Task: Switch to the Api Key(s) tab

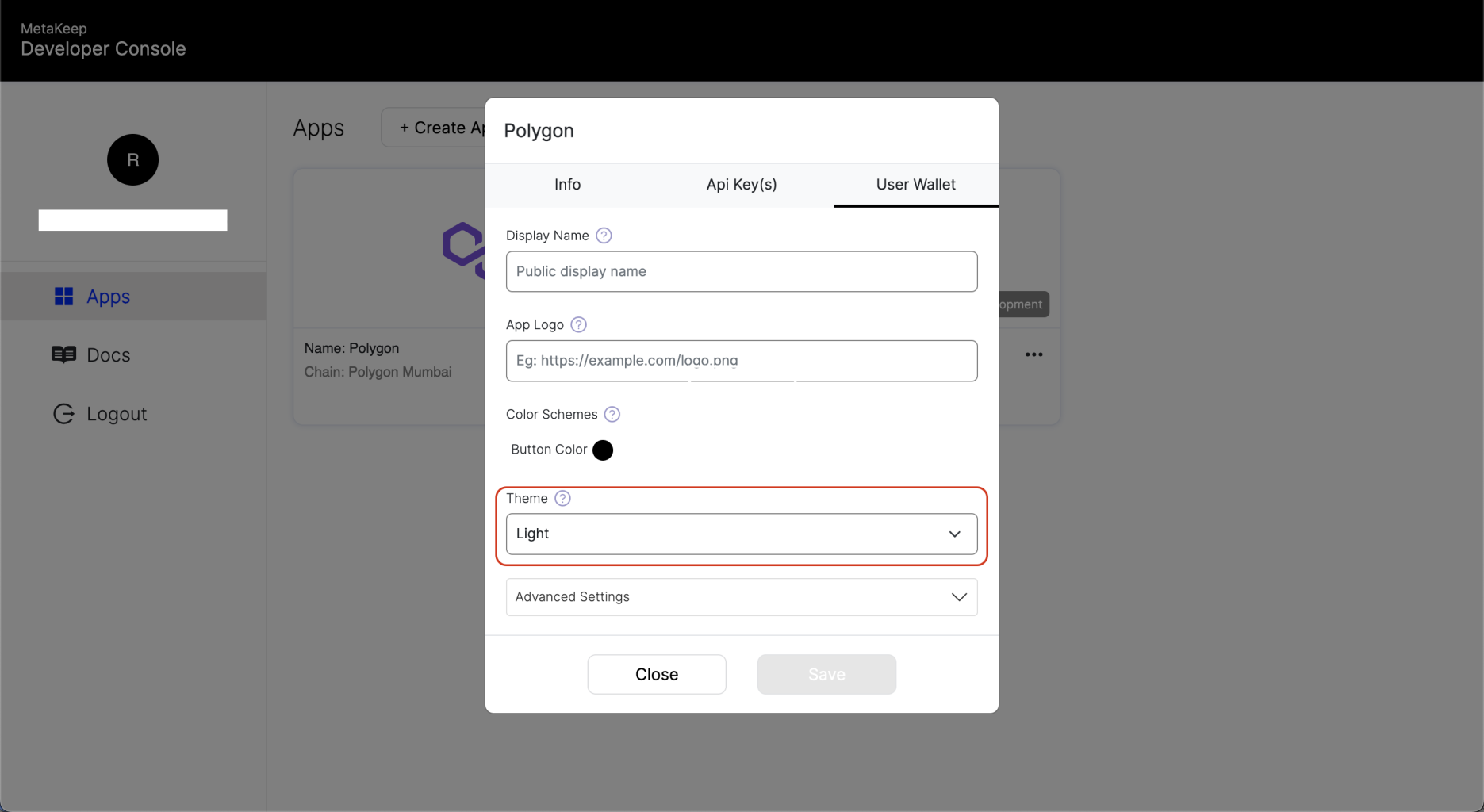Action: pyautogui.click(x=742, y=185)
